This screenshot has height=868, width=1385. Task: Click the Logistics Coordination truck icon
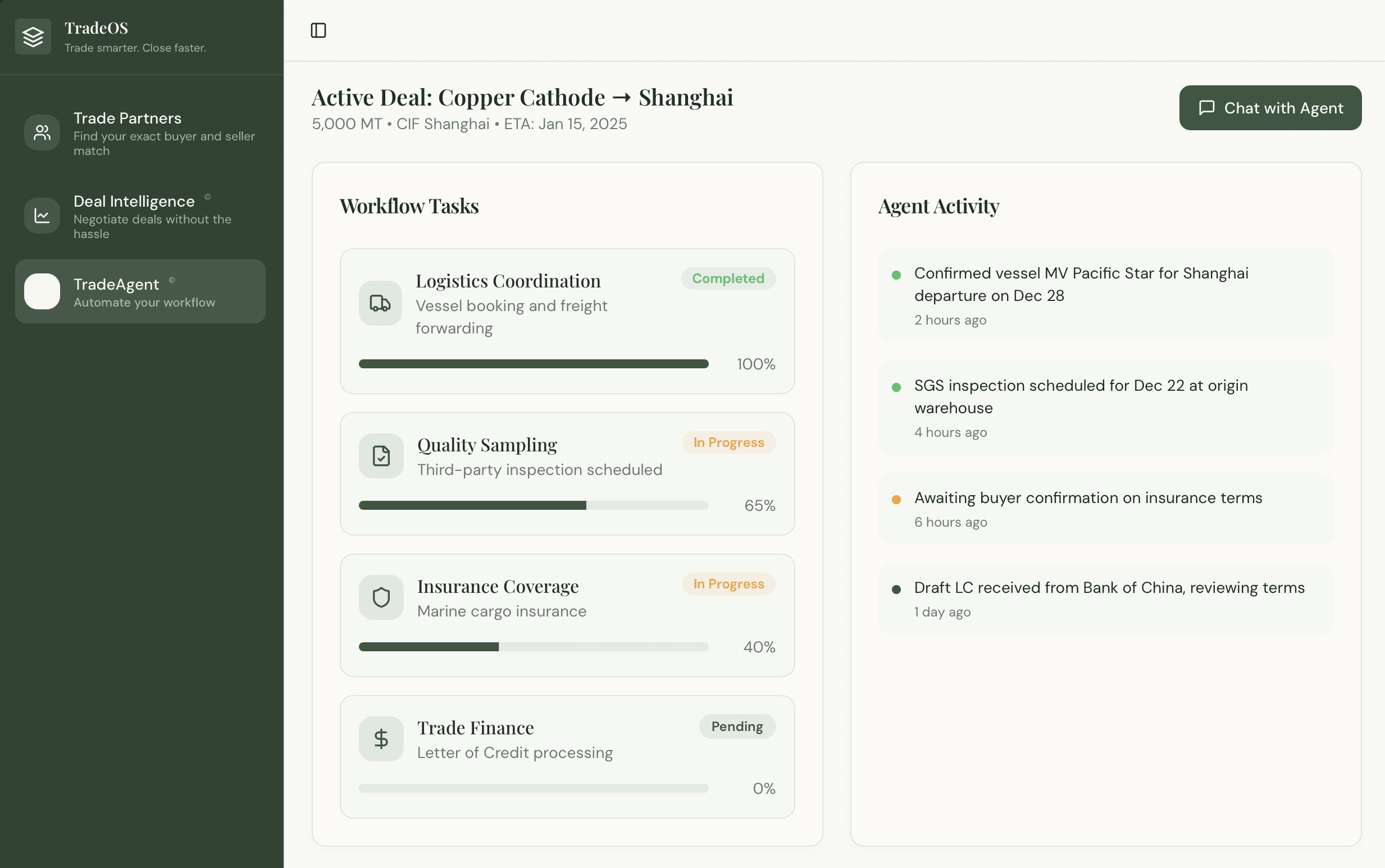point(380,303)
